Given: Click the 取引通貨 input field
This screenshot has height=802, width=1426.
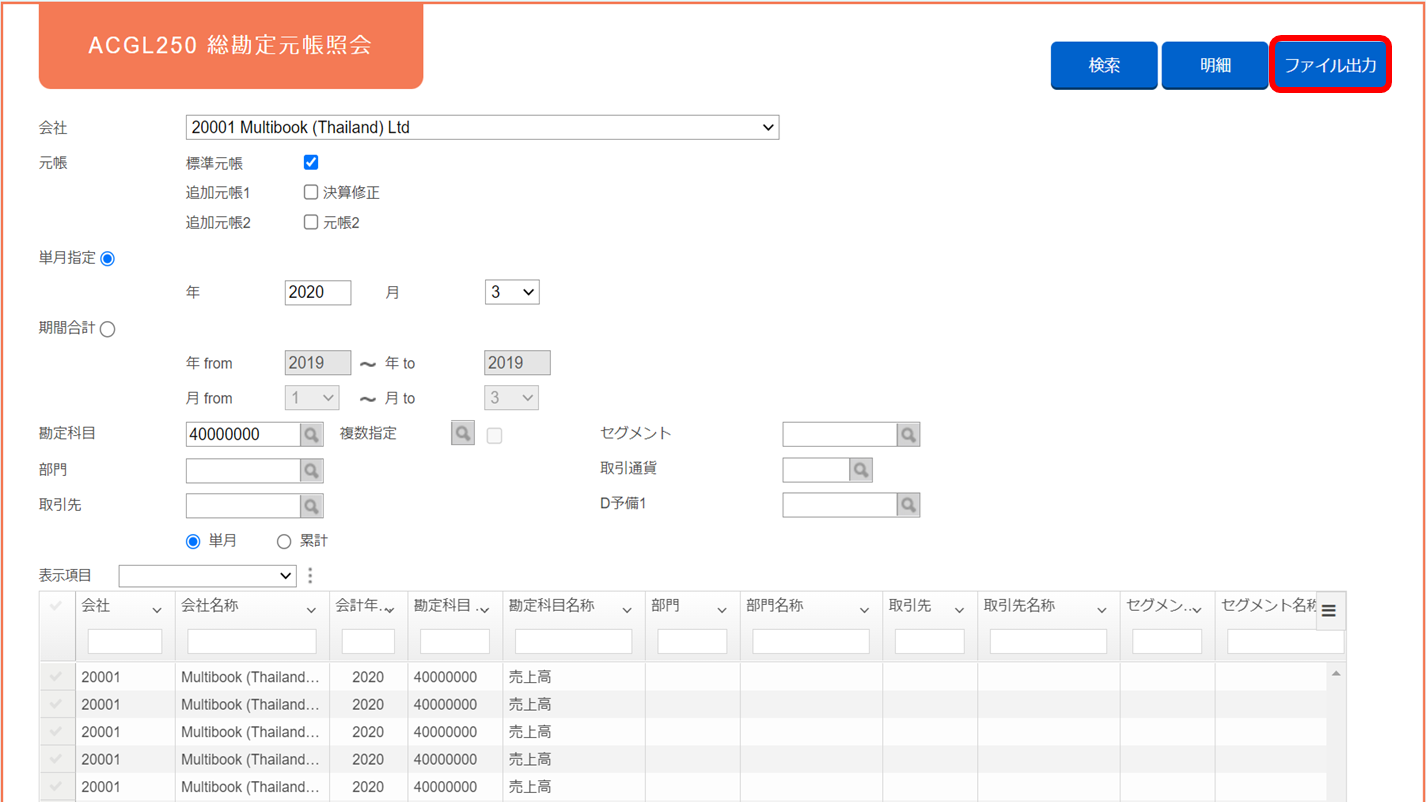Looking at the screenshot, I should point(816,469).
